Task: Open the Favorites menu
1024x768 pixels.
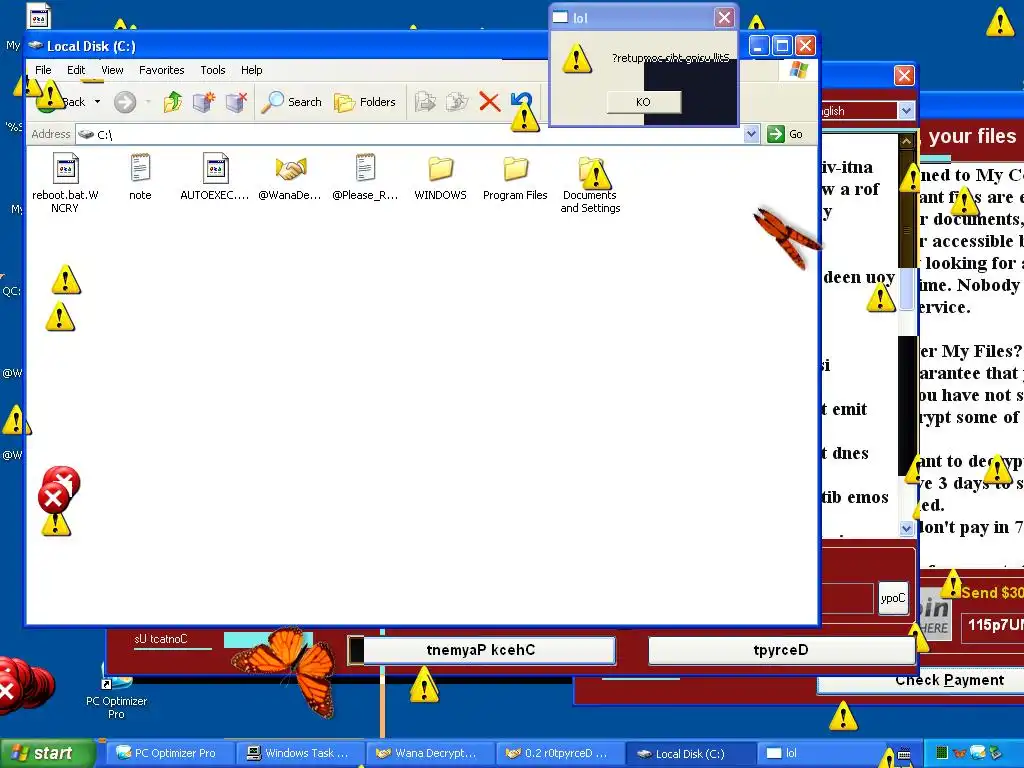Action: pyautogui.click(x=161, y=70)
